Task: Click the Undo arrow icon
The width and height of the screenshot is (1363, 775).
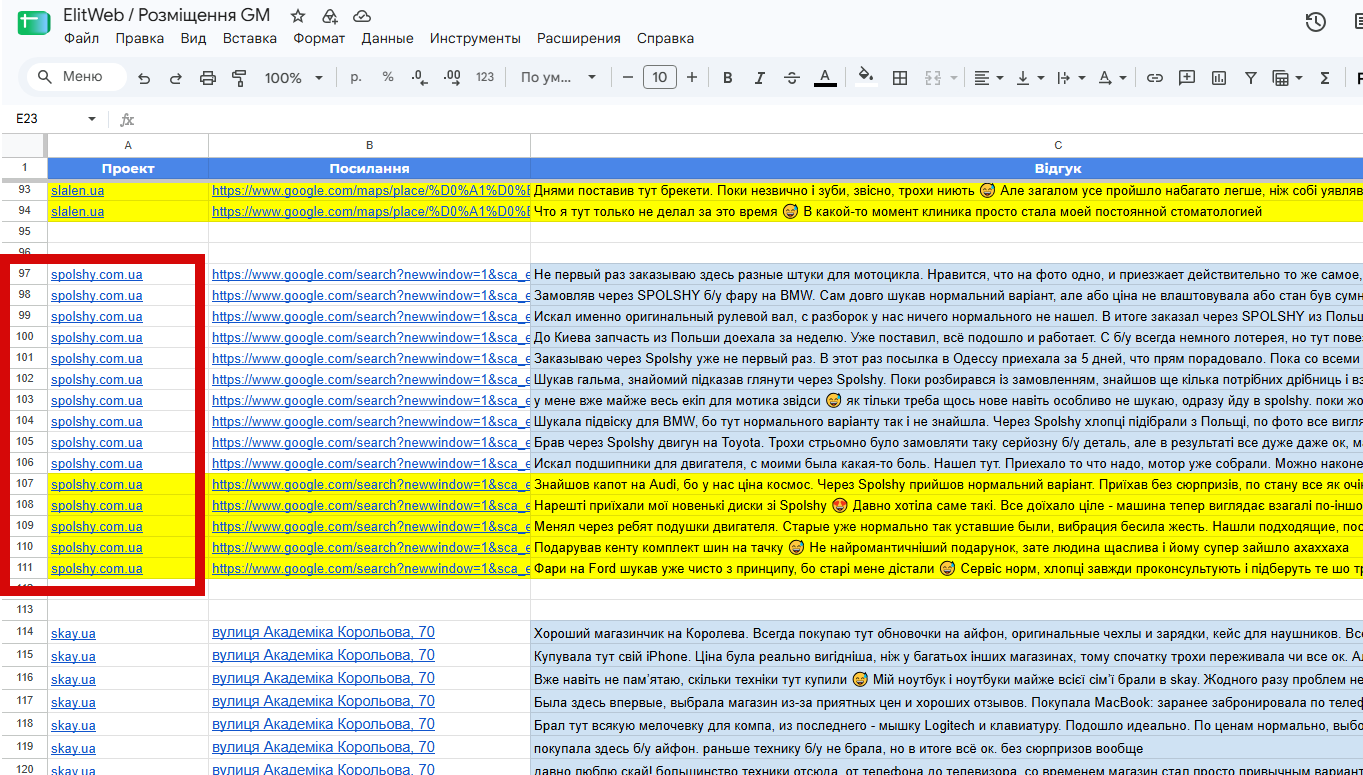Action: click(144, 78)
